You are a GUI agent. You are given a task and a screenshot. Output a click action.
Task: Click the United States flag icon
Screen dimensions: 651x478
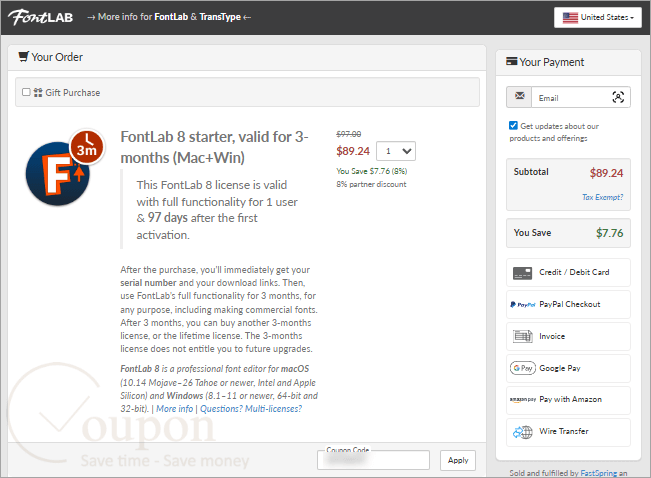(570, 17)
